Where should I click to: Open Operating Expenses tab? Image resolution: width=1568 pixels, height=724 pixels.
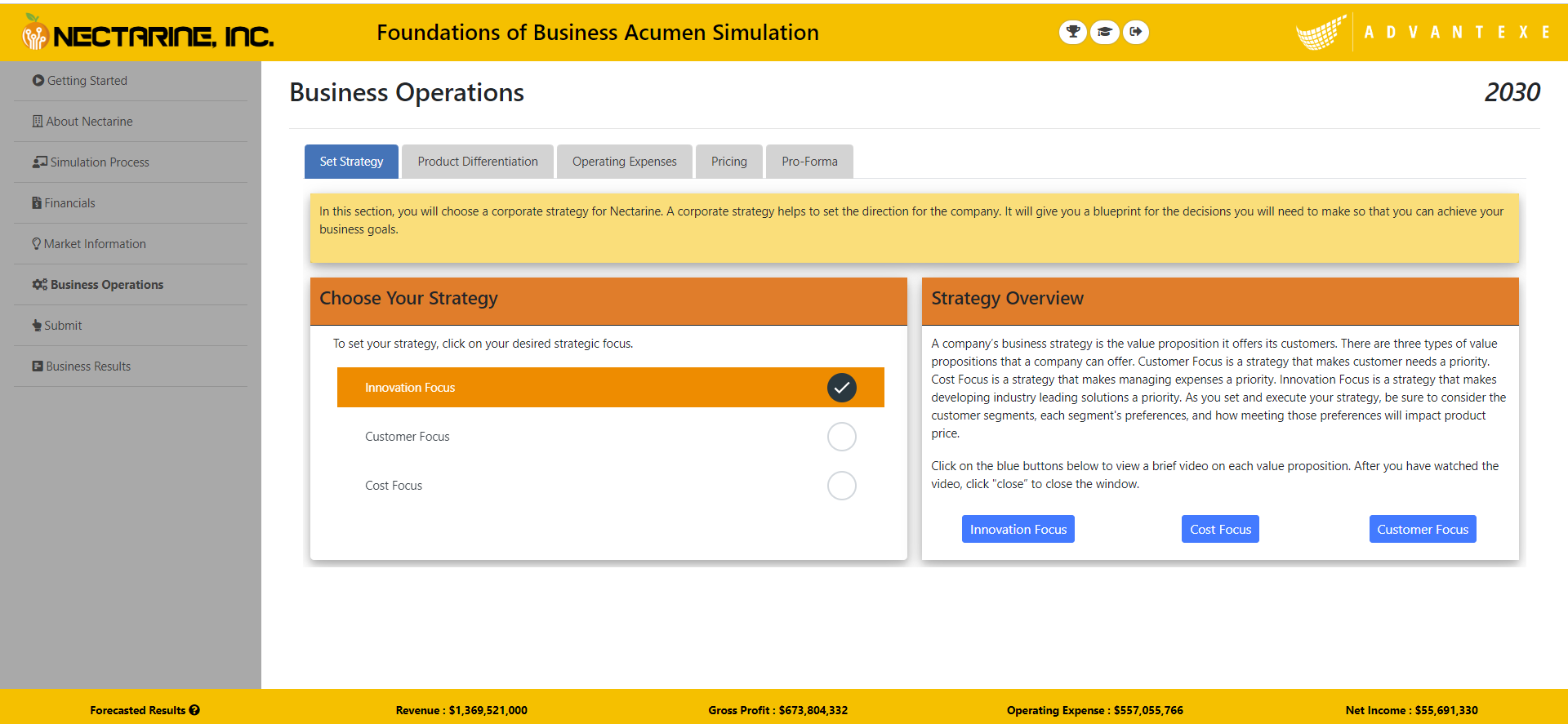625,162
